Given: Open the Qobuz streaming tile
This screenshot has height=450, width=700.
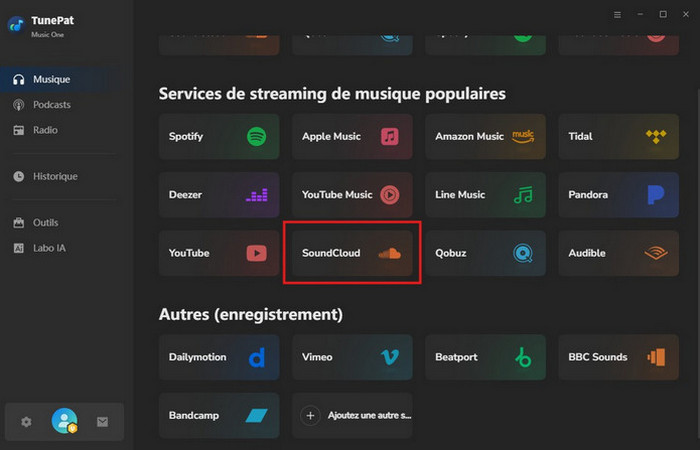Looking at the screenshot, I should pos(485,253).
